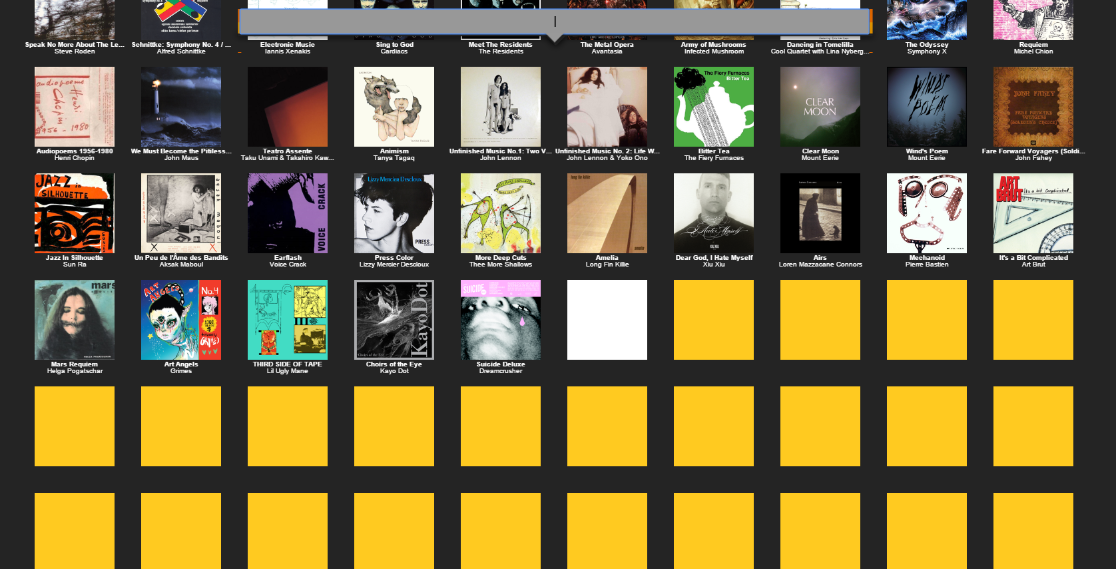The image size is (1116, 569).
Task: Click the title 'Speak No More About The Le...'
Action: 75,44
